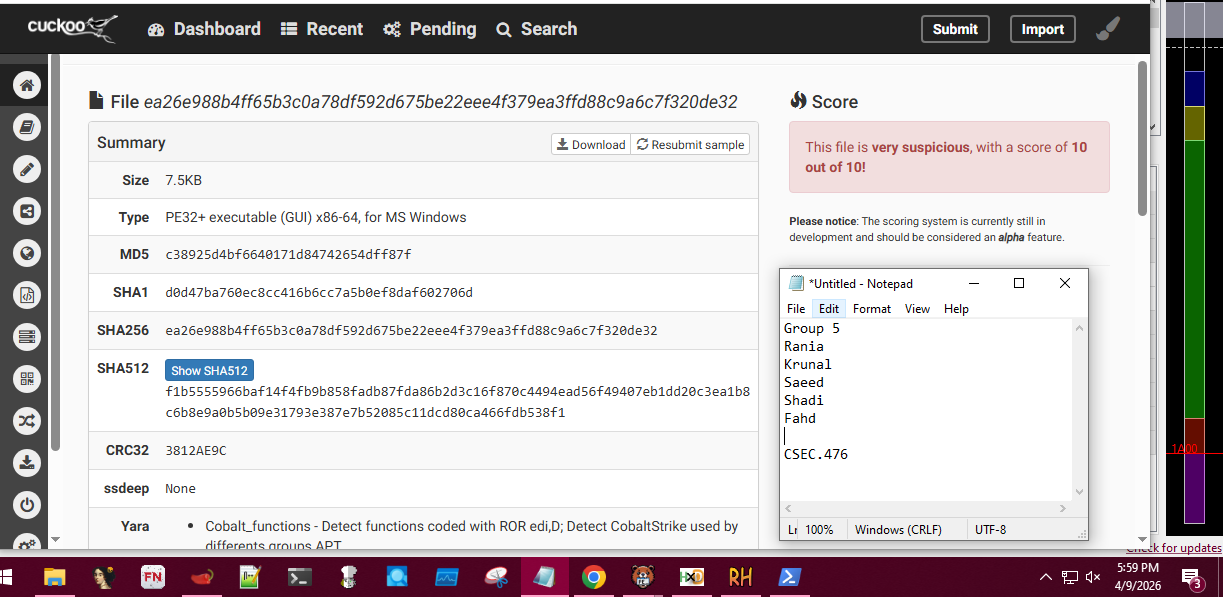This screenshot has width=1223, height=597.
Task: Open the QR grid icon in Cuckoo sidebar
Action: point(27,379)
